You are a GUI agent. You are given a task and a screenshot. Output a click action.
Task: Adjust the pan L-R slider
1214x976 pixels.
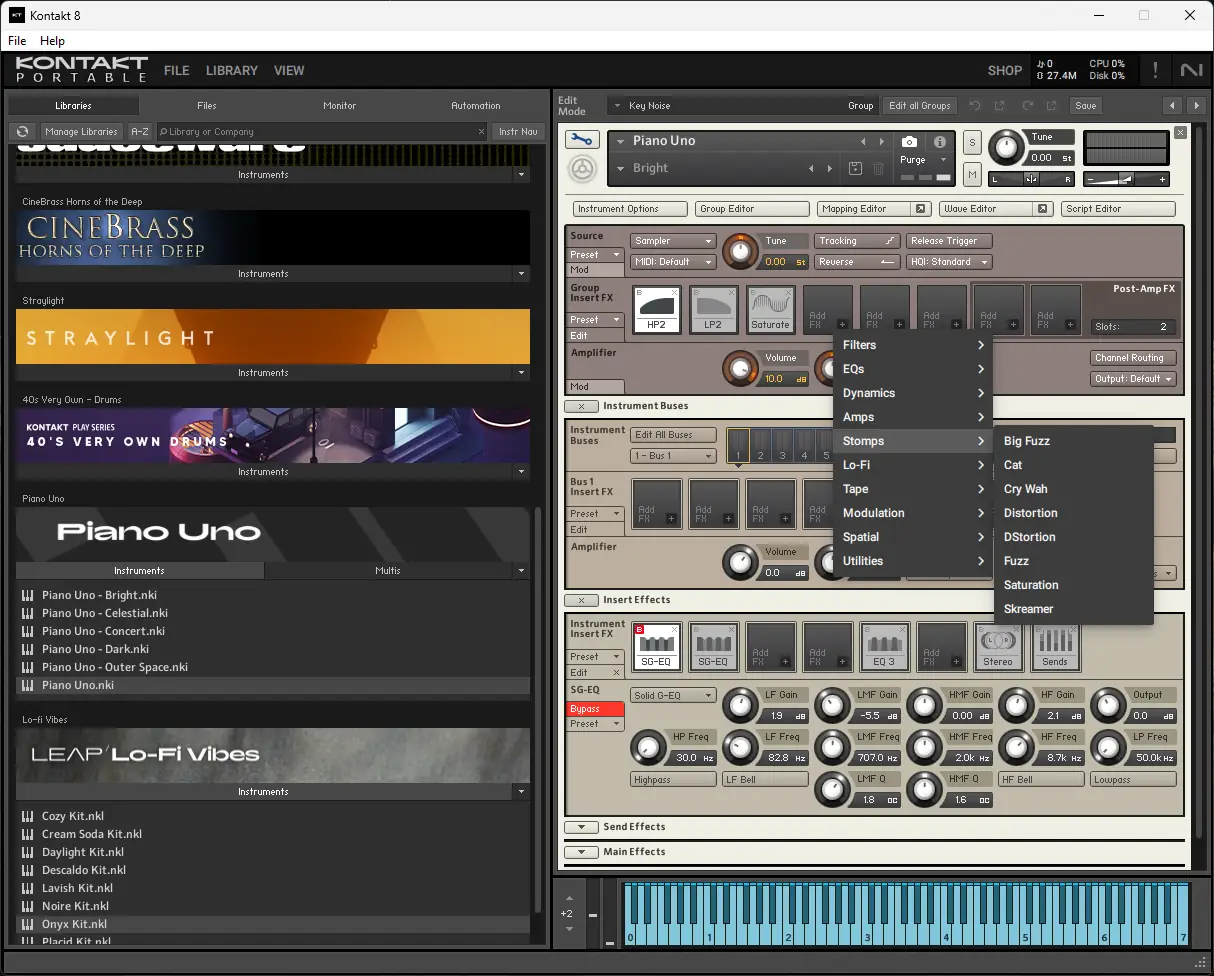1031,179
